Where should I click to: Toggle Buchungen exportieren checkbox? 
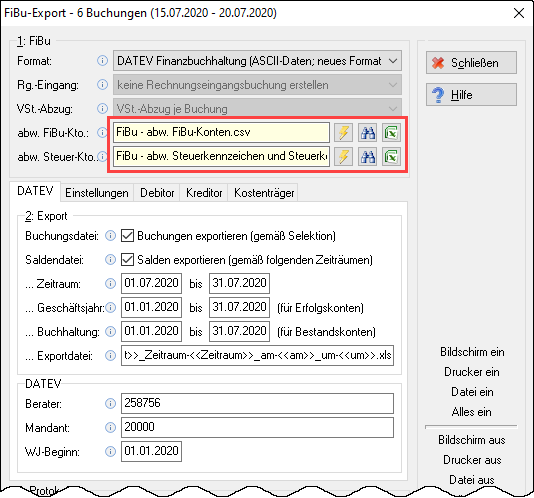click(127, 236)
